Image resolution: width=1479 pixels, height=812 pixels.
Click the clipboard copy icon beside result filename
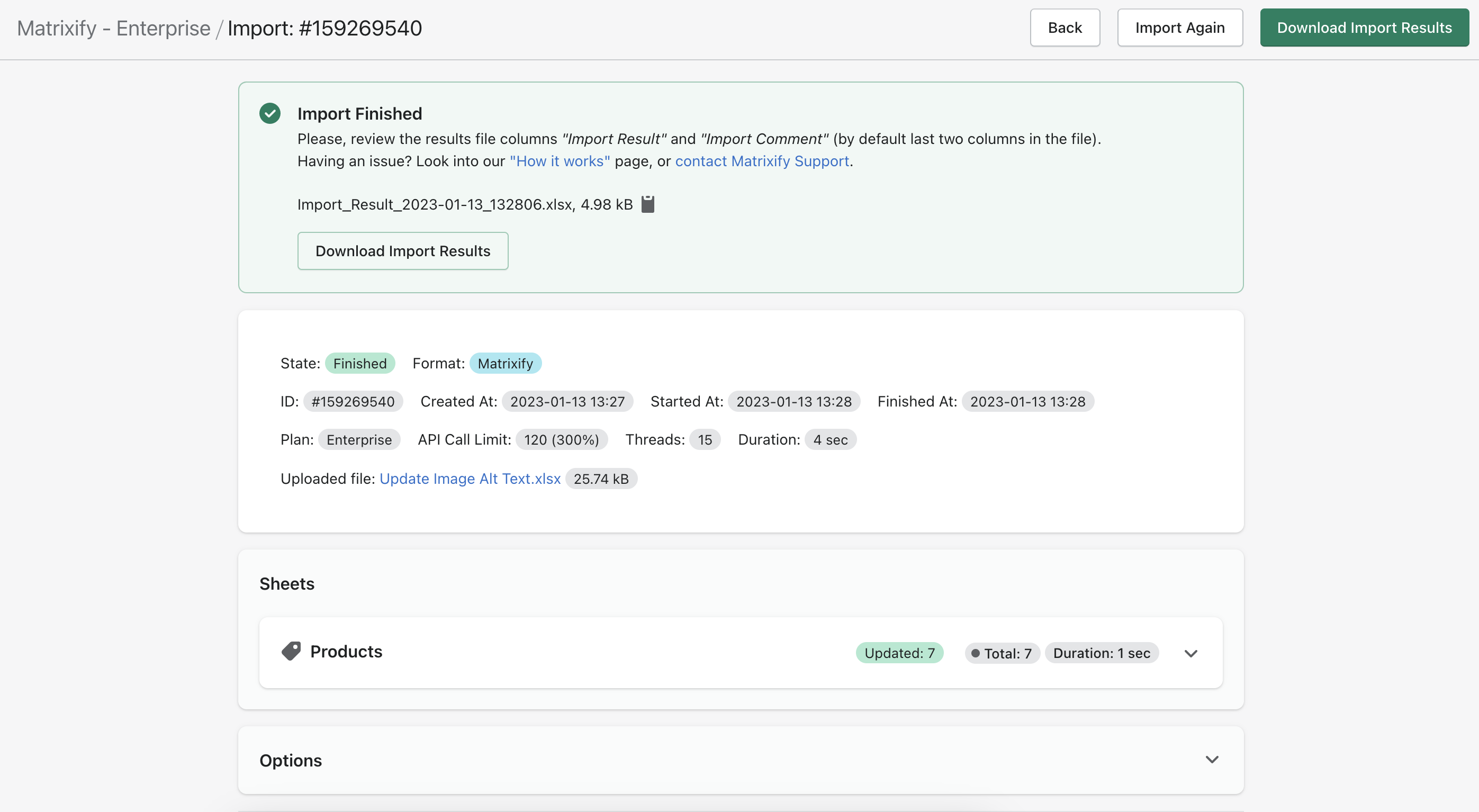click(x=647, y=204)
